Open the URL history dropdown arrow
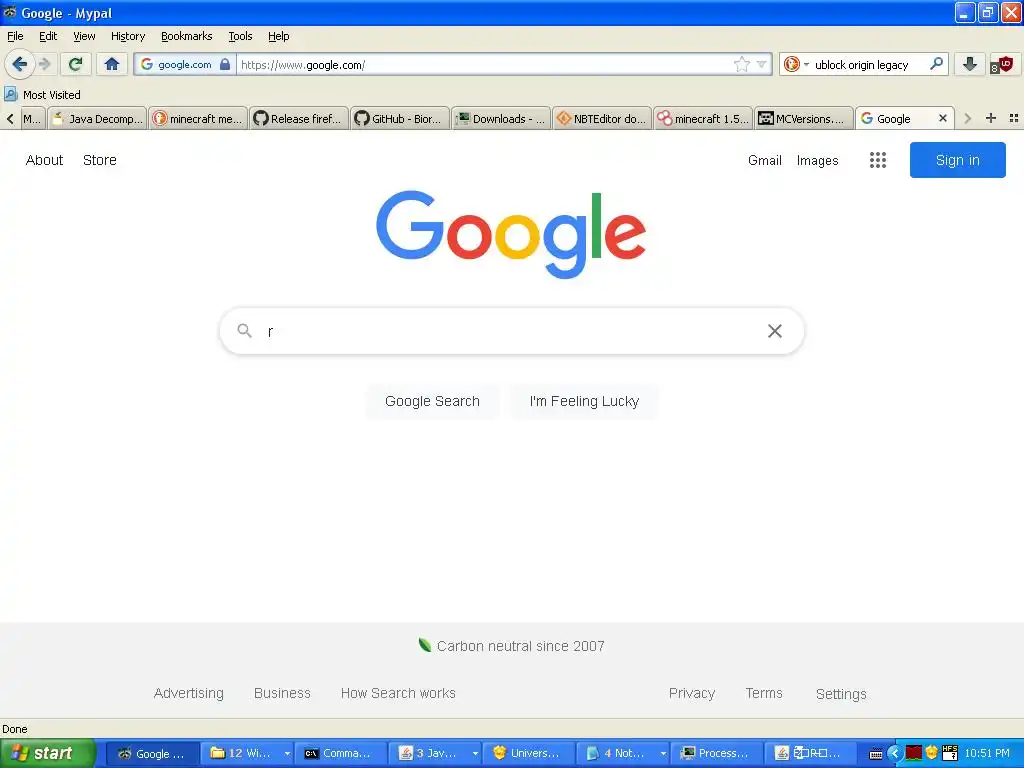Image resolution: width=1024 pixels, height=768 pixels. tap(761, 65)
